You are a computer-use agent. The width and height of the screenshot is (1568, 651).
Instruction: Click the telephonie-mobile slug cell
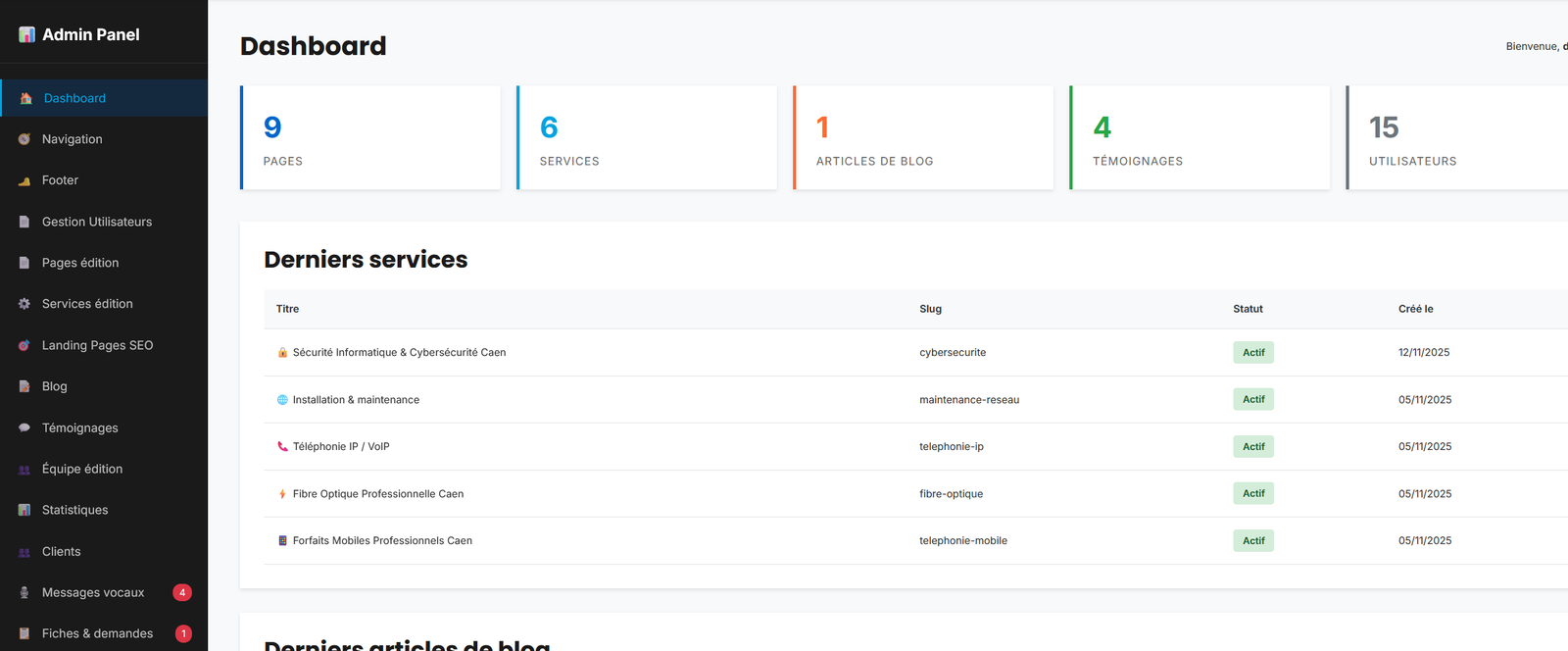coord(963,540)
